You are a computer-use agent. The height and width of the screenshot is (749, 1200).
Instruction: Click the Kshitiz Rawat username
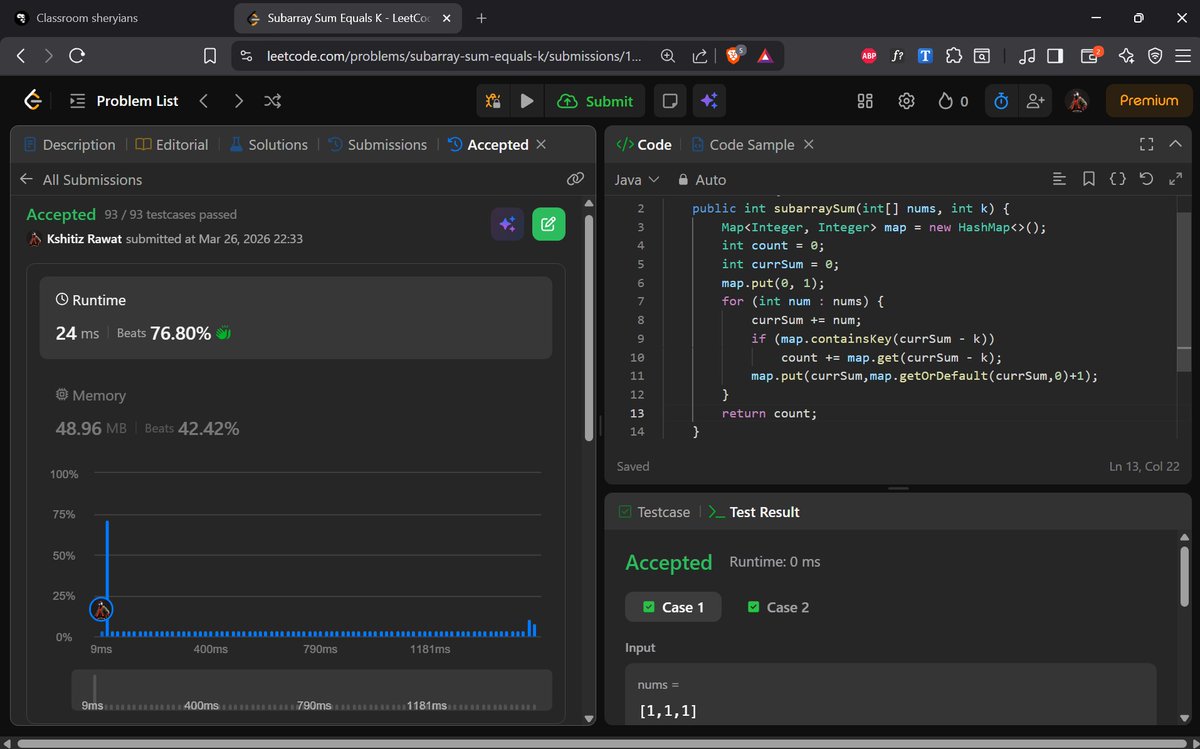pos(84,239)
